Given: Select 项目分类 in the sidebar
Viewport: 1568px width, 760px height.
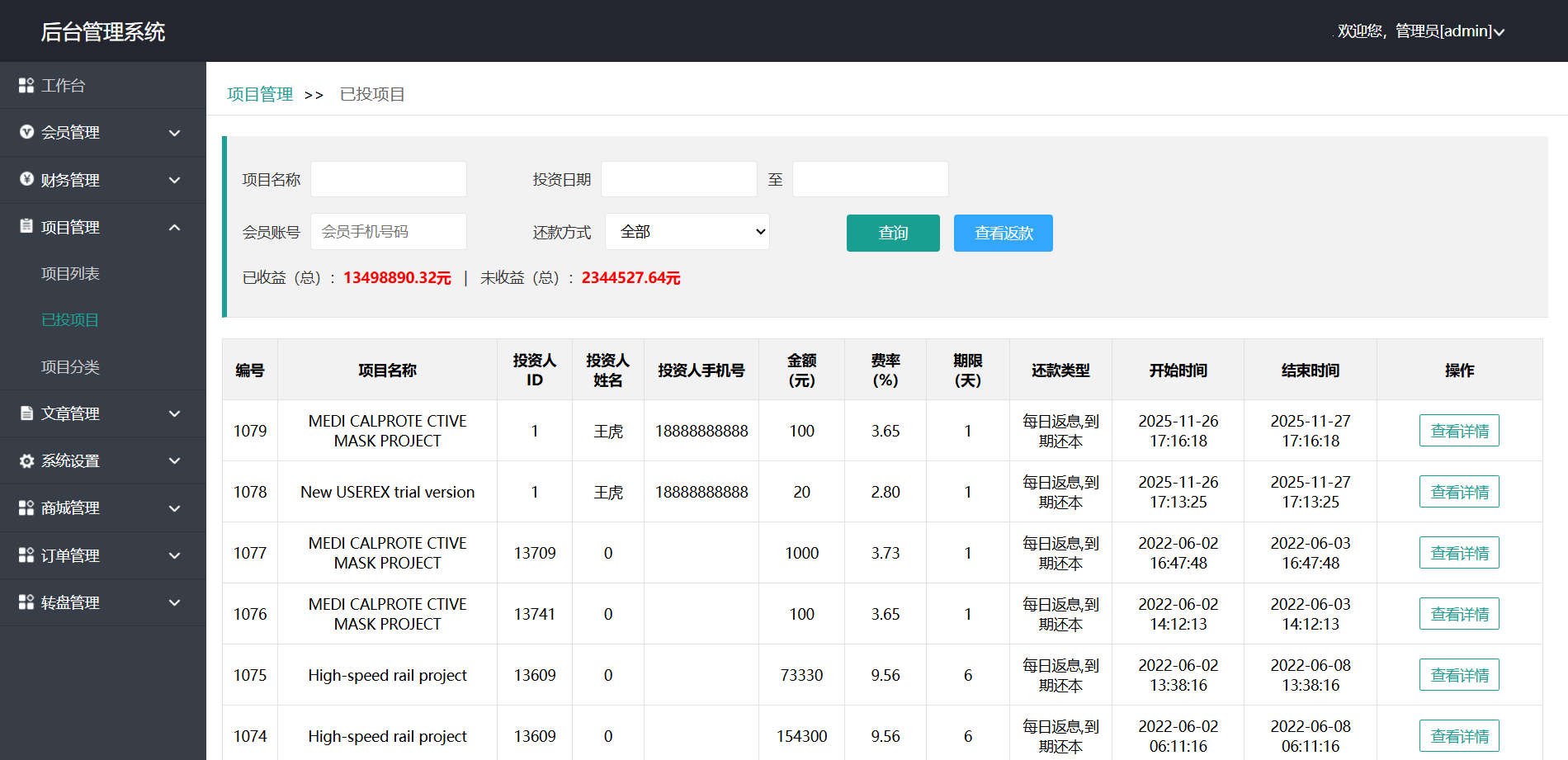Looking at the screenshot, I should (x=70, y=366).
